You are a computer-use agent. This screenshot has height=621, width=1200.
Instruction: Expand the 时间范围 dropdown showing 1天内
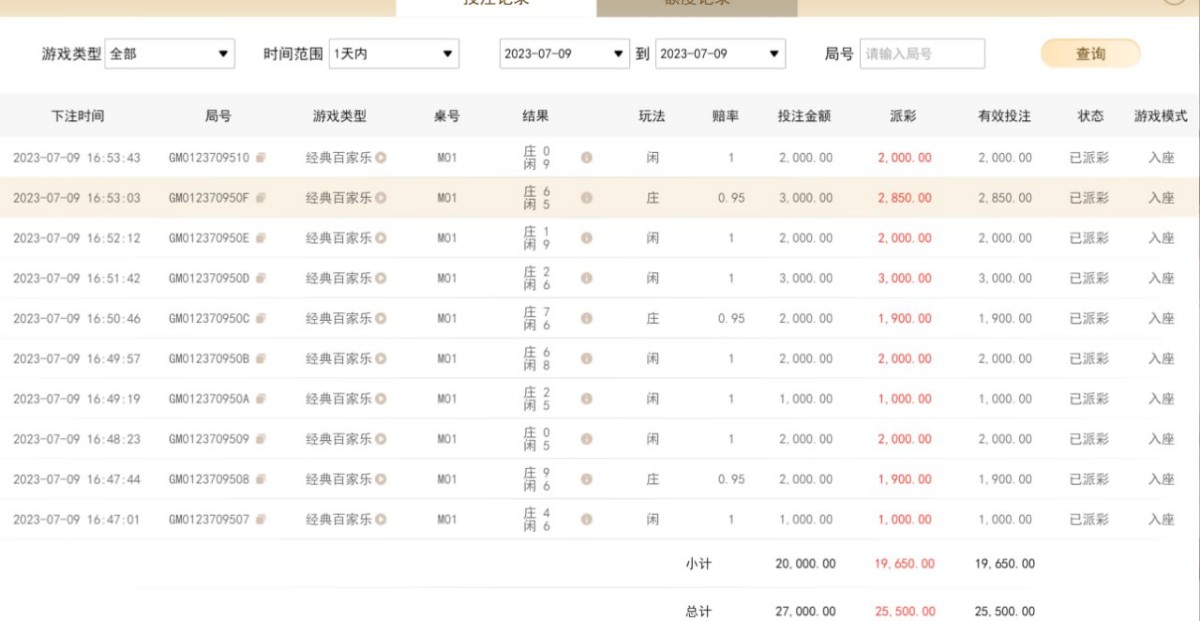tap(393, 54)
